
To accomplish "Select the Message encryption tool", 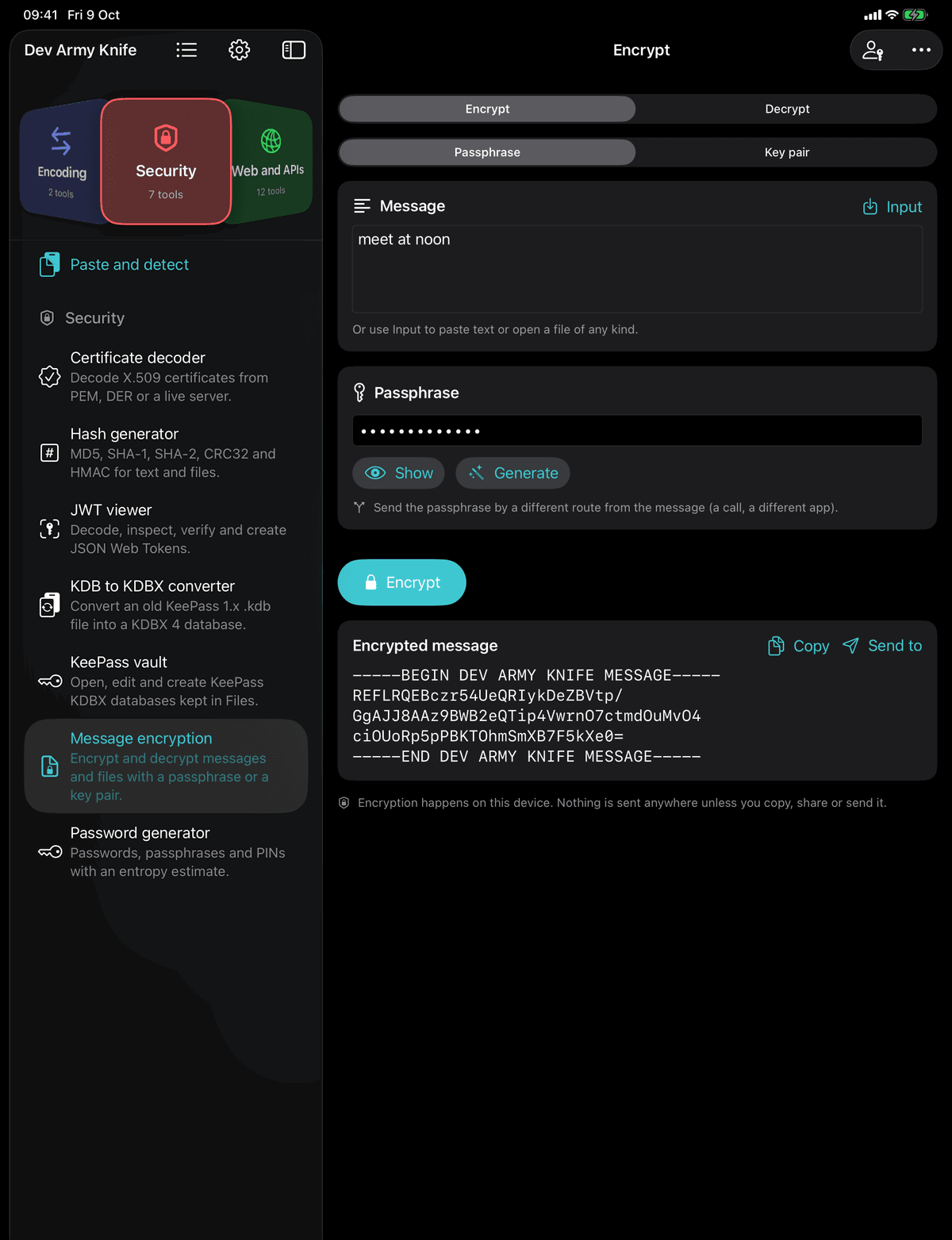I will coord(166,766).
